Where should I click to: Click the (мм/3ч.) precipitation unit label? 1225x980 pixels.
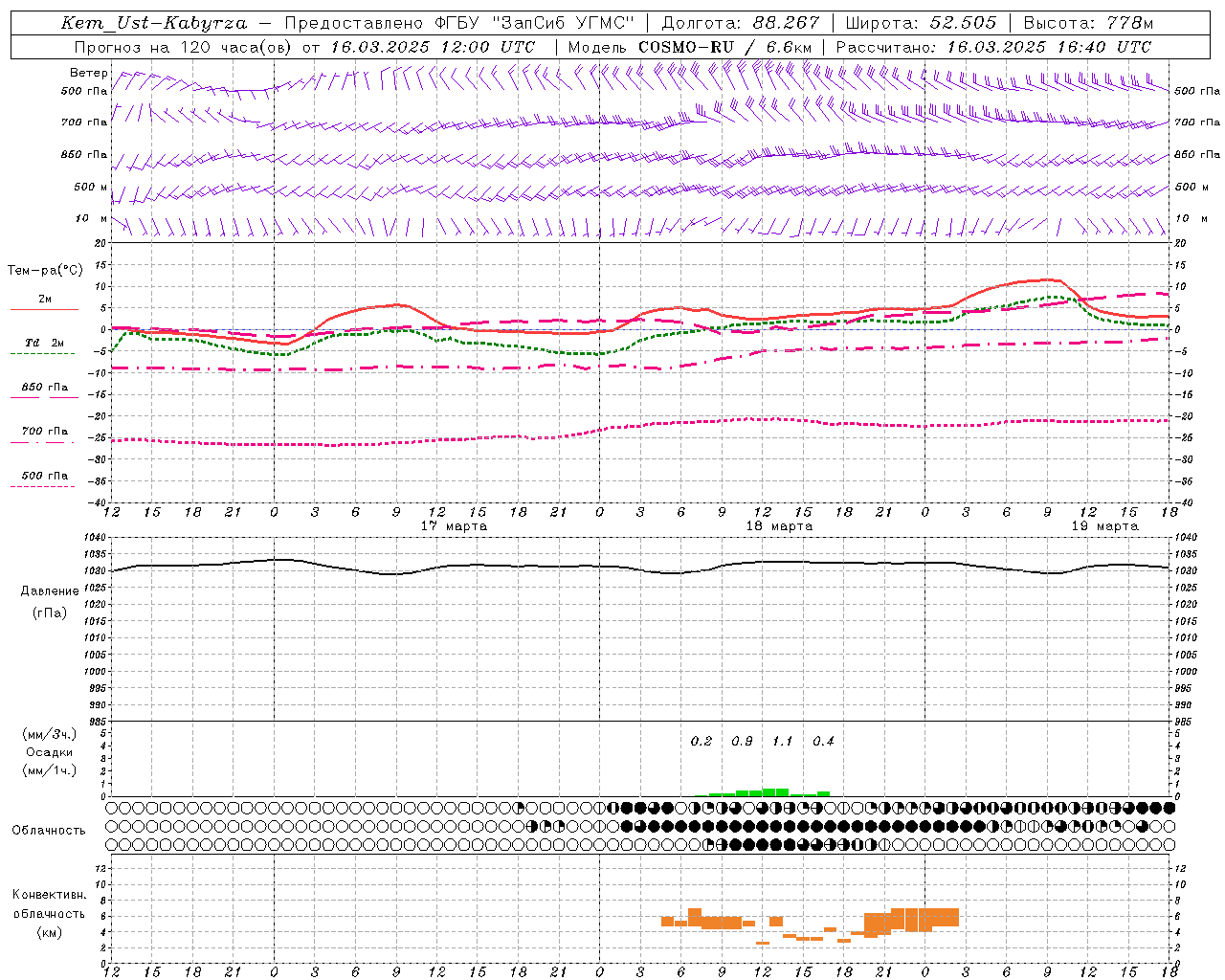point(50,735)
